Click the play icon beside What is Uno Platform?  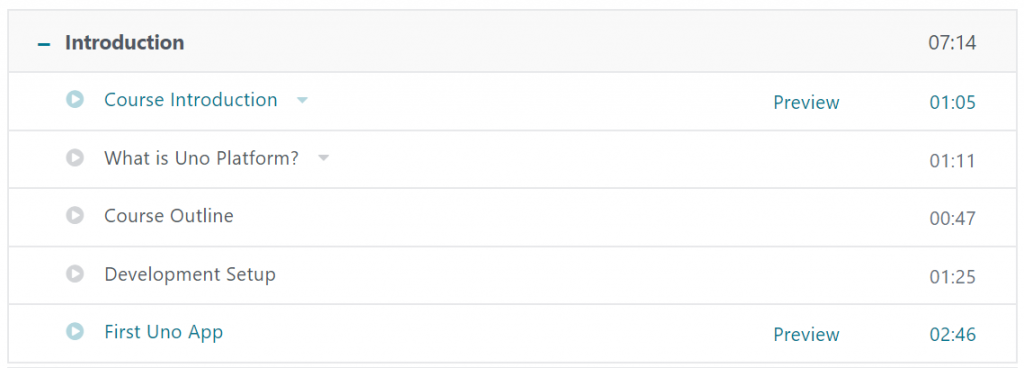coord(75,157)
